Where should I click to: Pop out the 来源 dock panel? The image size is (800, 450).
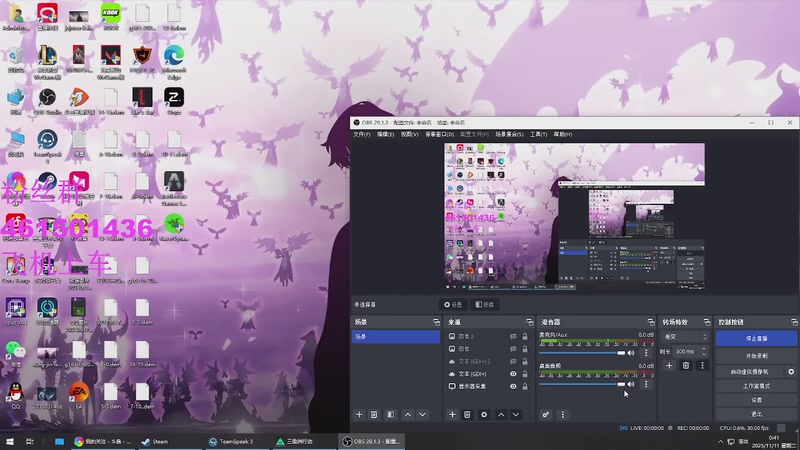529,322
